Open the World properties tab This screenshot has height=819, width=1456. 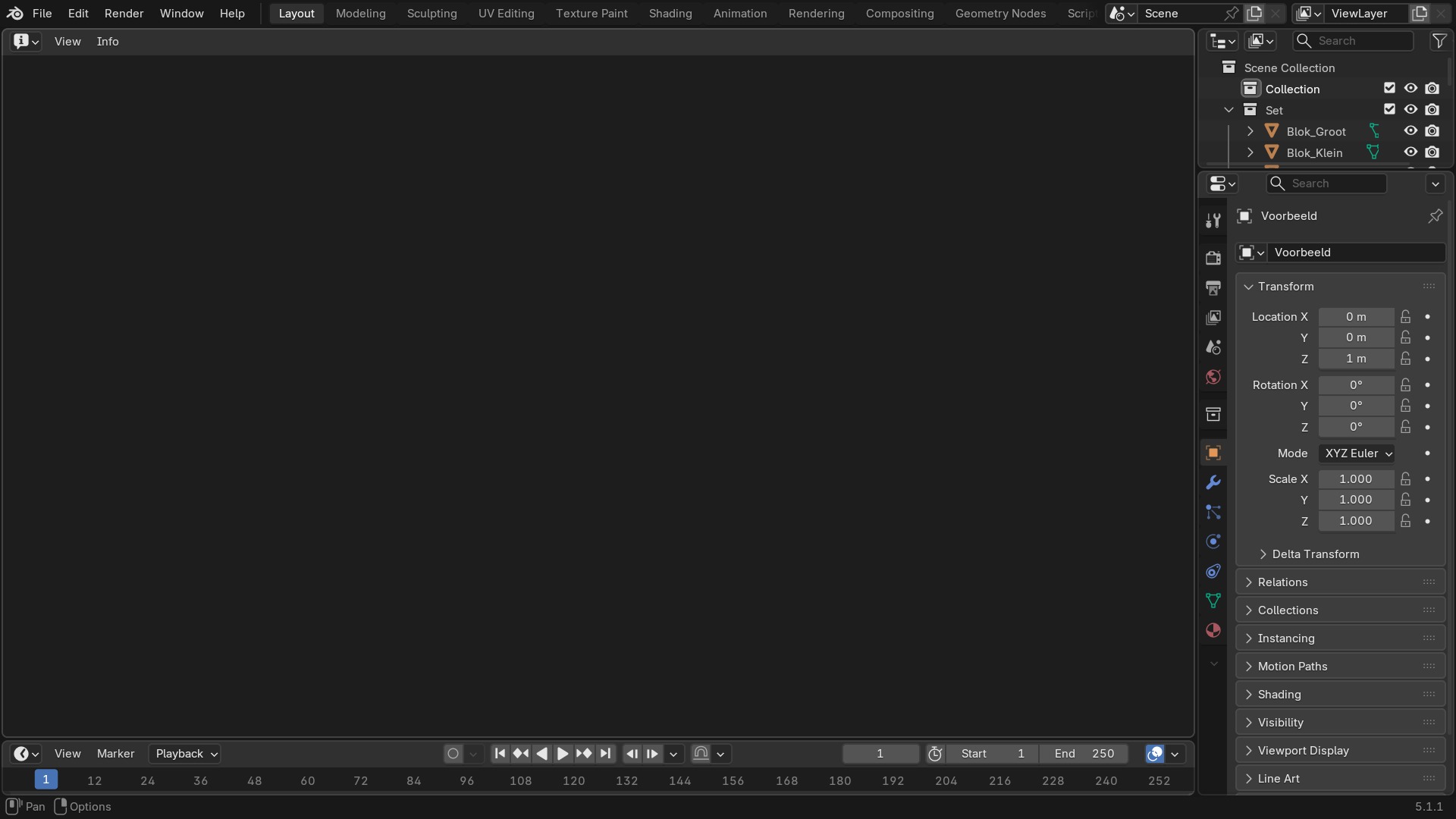coord(1213,377)
